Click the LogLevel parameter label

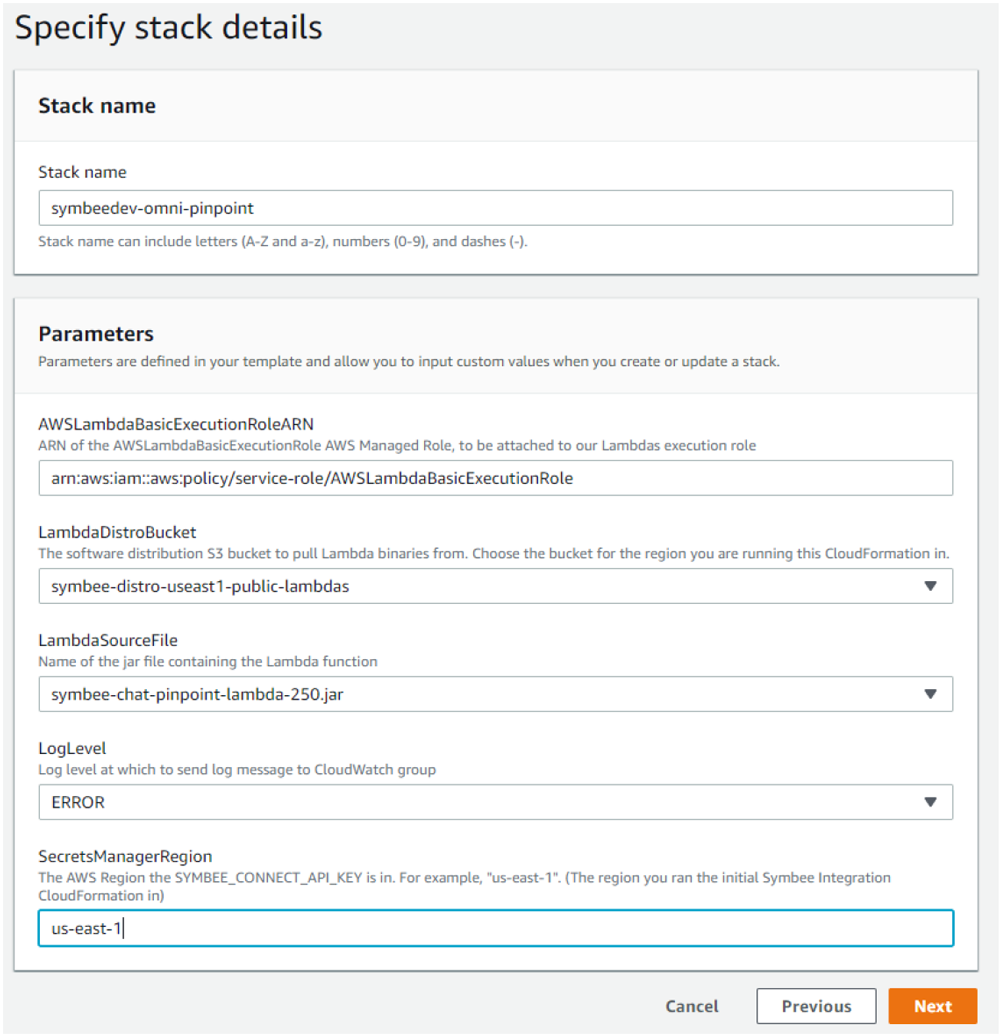click(72, 749)
